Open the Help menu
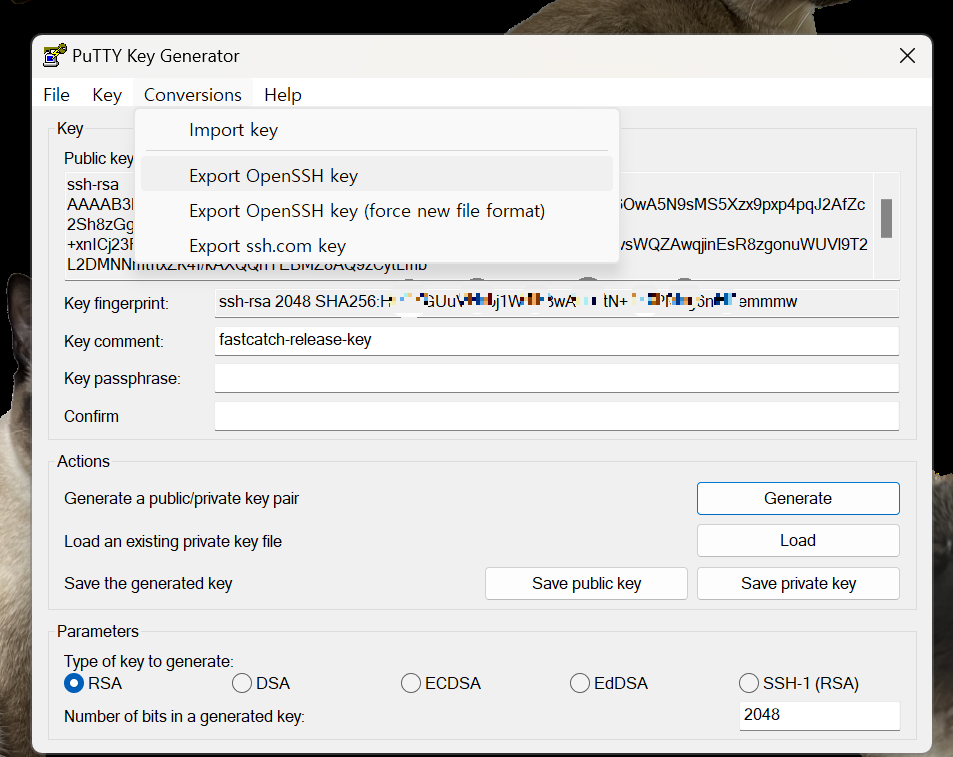The height and width of the screenshot is (757, 953). [283, 95]
